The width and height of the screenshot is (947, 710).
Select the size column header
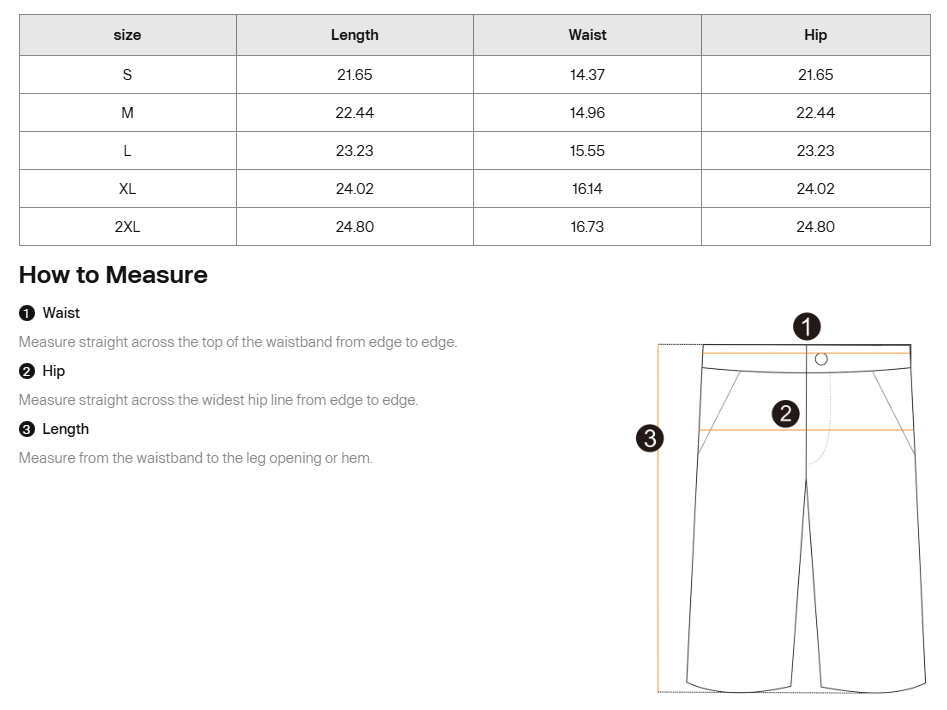[127, 35]
